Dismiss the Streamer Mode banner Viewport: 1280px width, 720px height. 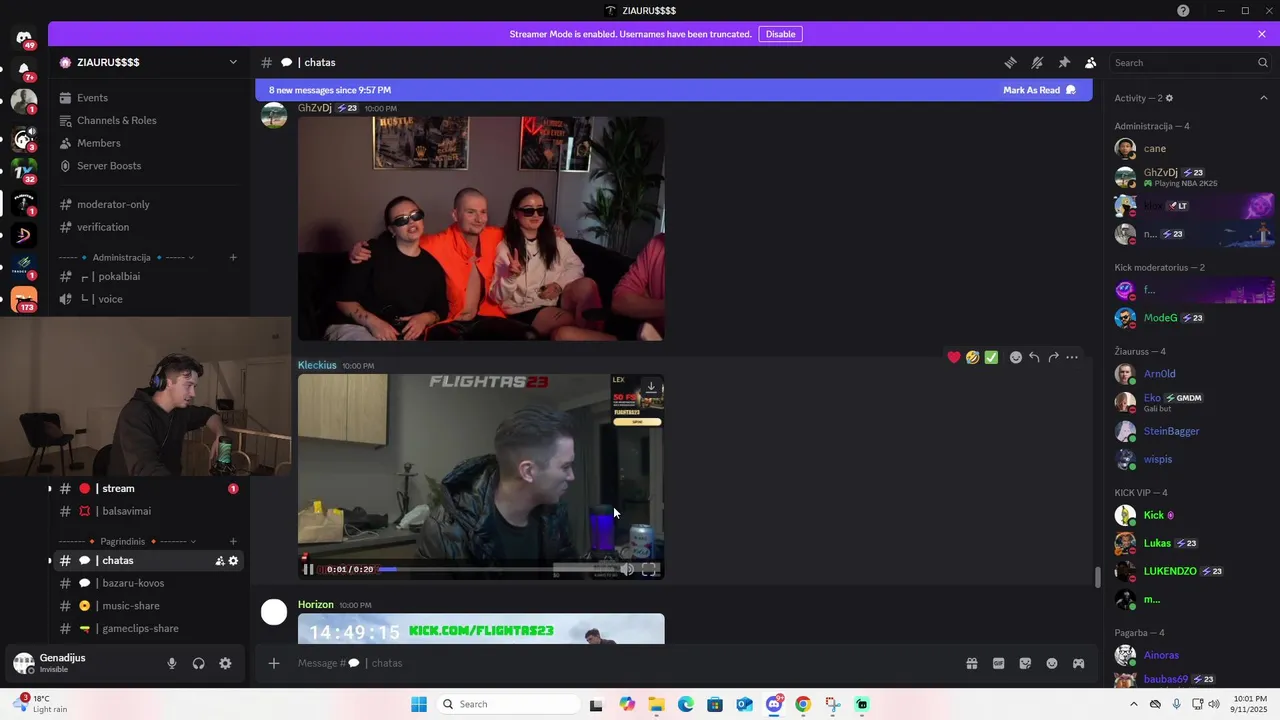[1262, 34]
